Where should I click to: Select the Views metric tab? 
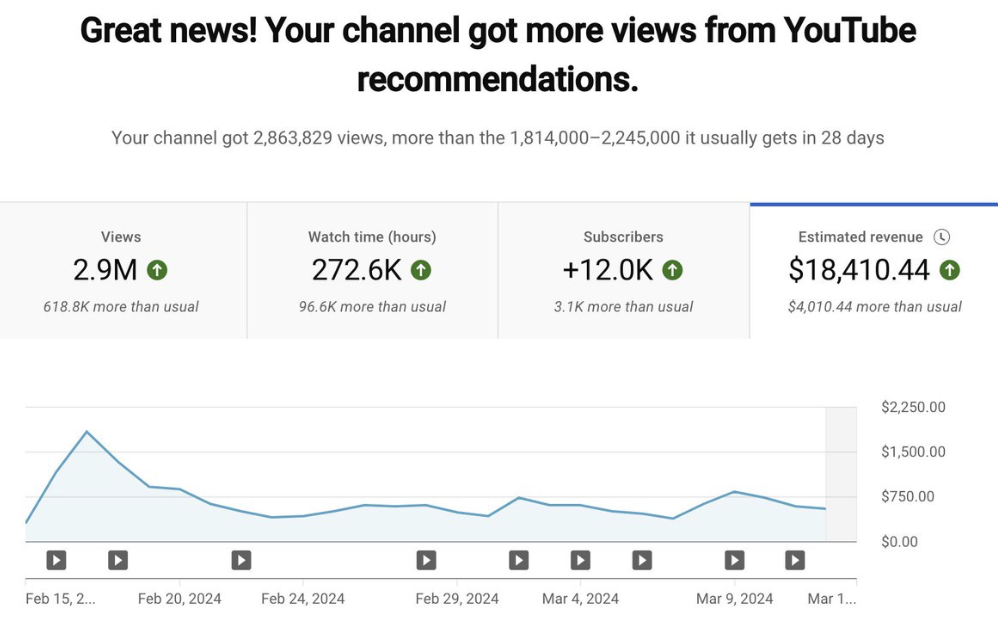coord(123,271)
